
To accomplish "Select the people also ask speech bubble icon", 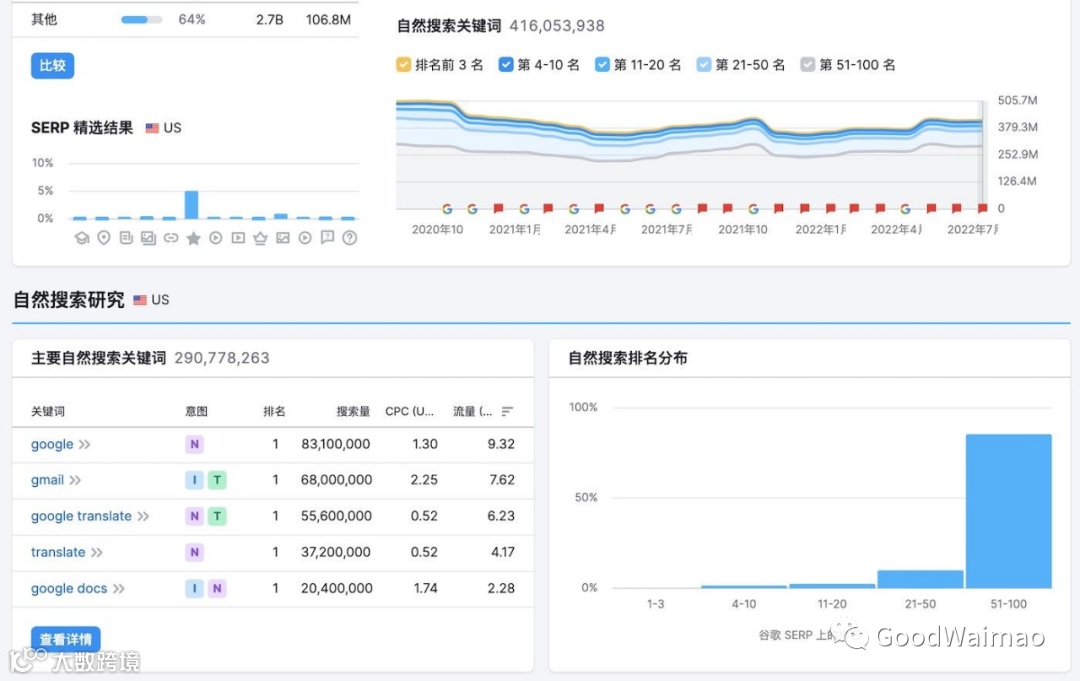I will click(x=328, y=238).
